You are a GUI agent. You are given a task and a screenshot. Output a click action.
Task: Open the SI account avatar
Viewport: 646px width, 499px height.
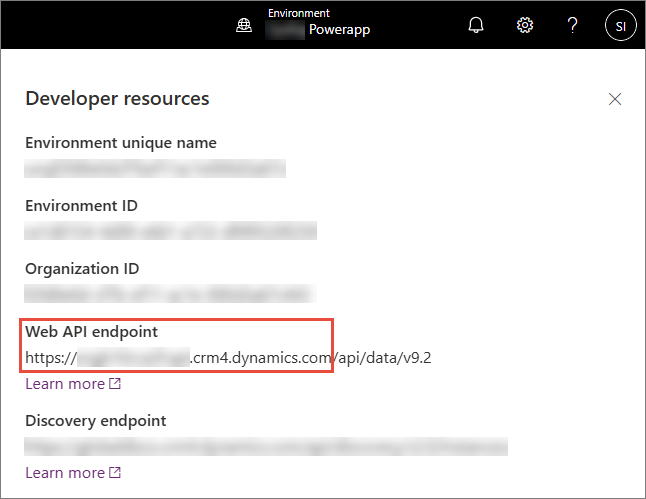pyautogui.click(x=620, y=25)
